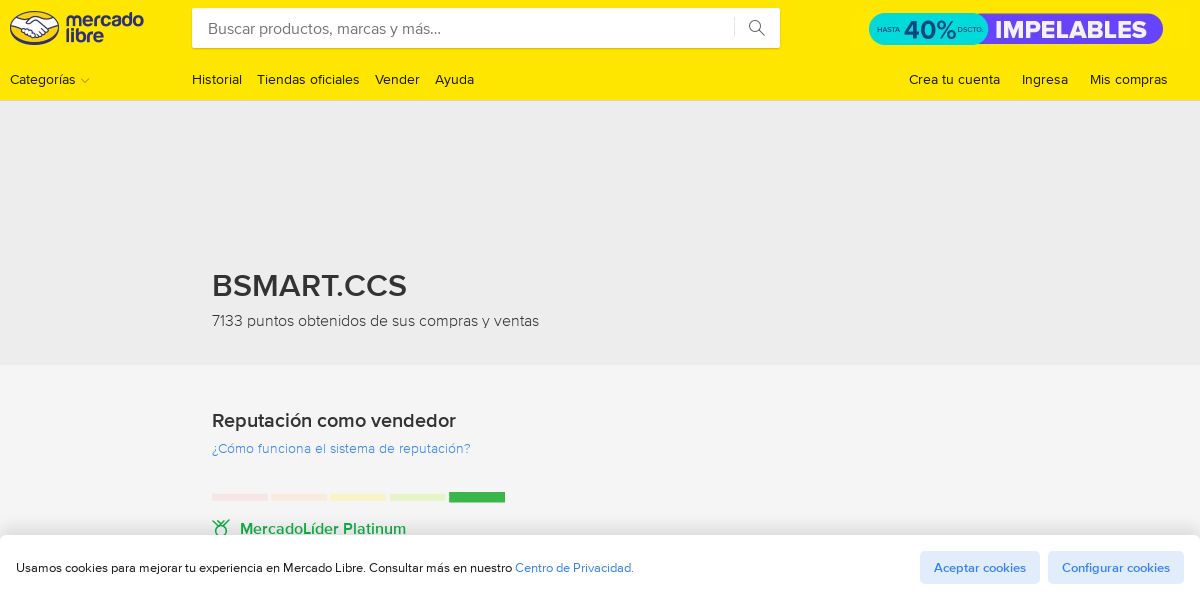1200x600 pixels.
Task: Open the Historial menu item
Action: (217, 80)
